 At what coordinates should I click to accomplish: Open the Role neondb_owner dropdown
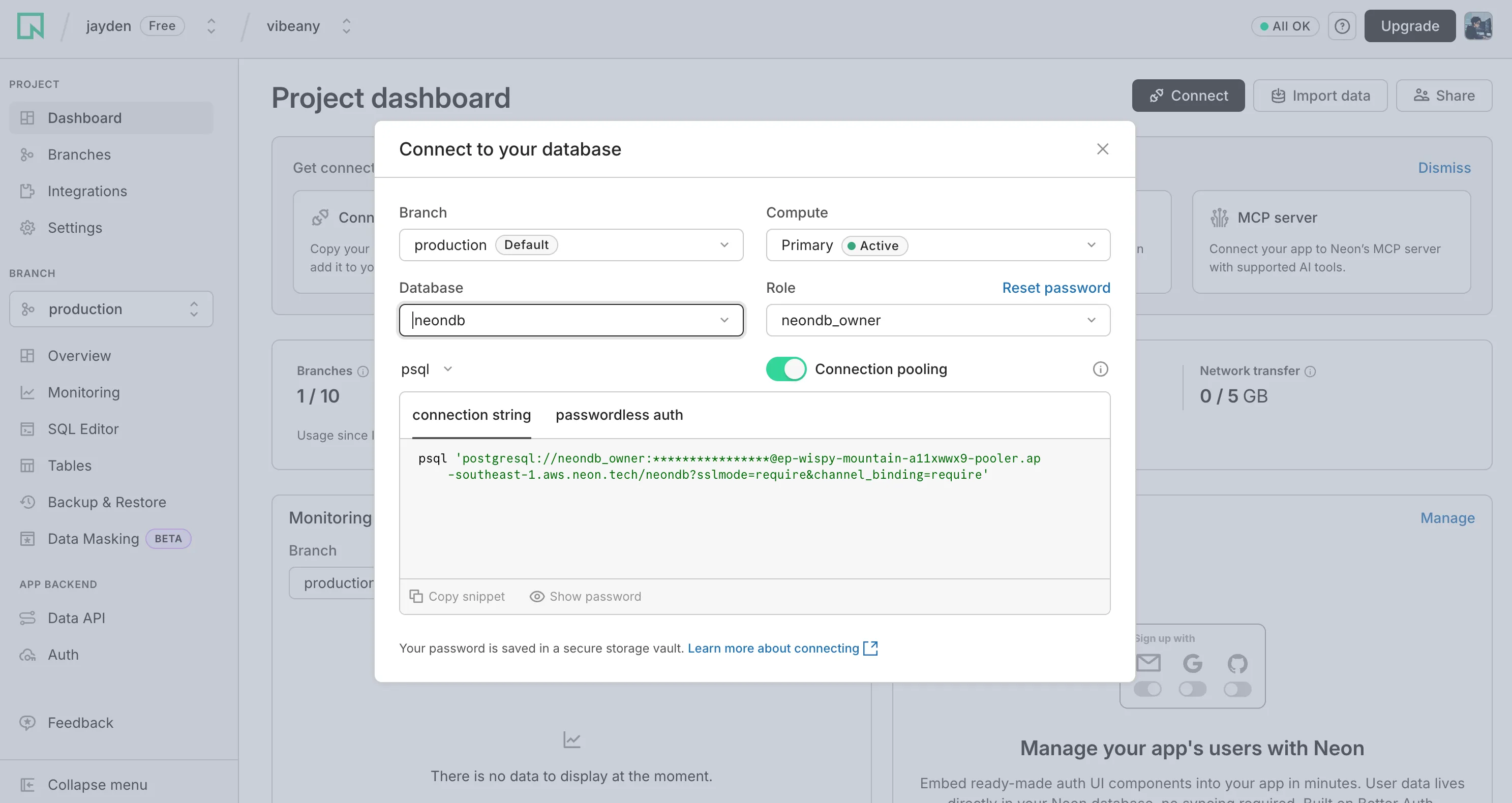point(938,320)
